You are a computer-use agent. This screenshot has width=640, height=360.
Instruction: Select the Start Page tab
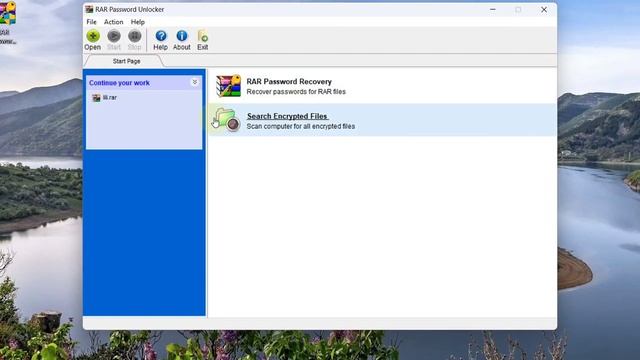click(126, 61)
